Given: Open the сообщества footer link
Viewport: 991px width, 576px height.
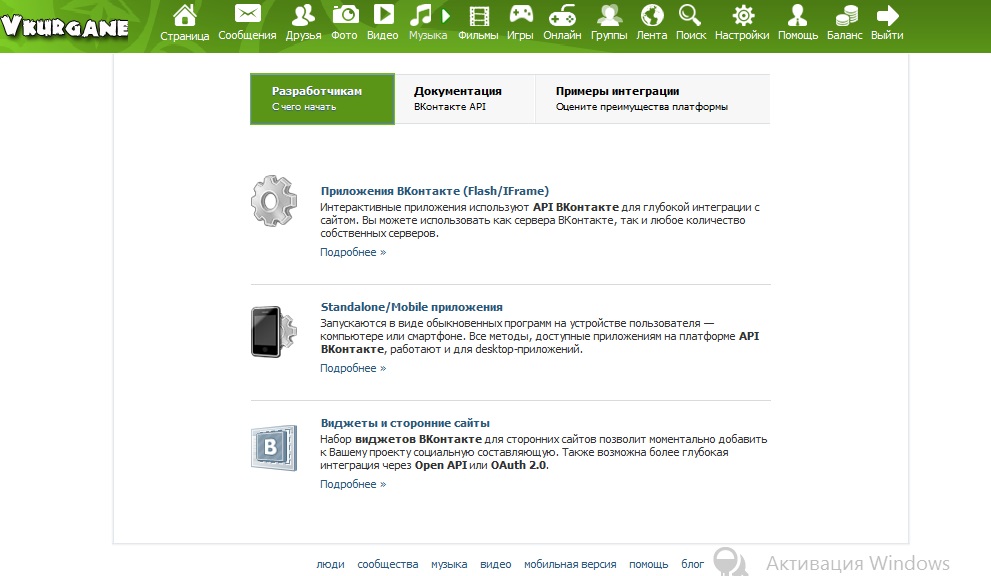Looking at the screenshot, I should pyautogui.click(x=387, y=564).
